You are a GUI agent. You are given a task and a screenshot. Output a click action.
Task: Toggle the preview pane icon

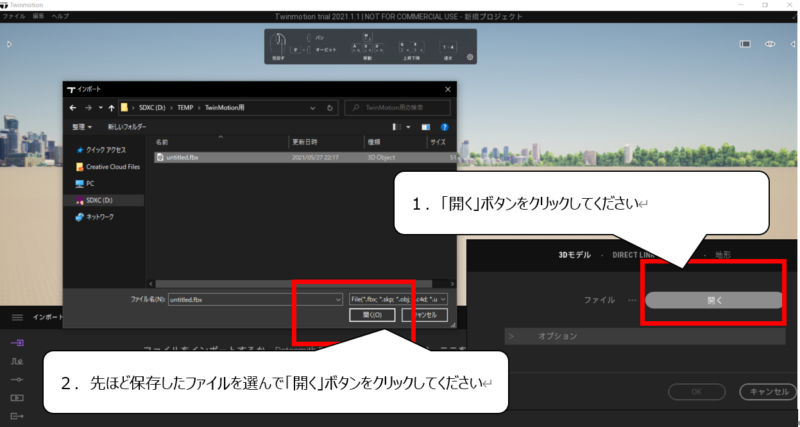point(426,127)
